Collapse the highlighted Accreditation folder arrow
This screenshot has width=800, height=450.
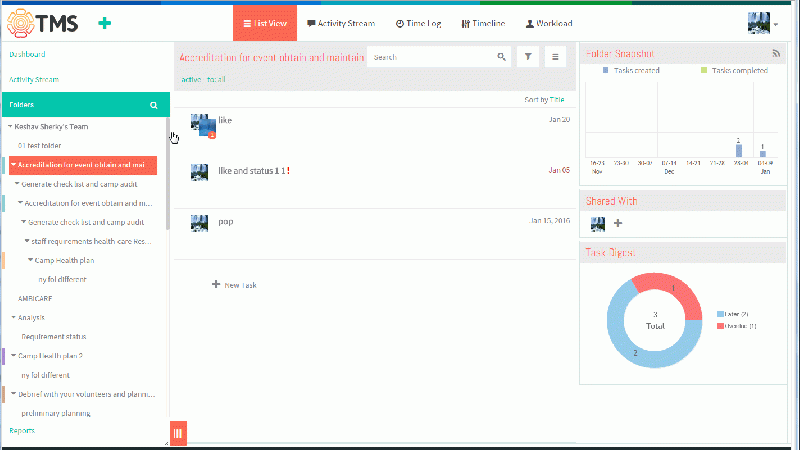point(13,165)
